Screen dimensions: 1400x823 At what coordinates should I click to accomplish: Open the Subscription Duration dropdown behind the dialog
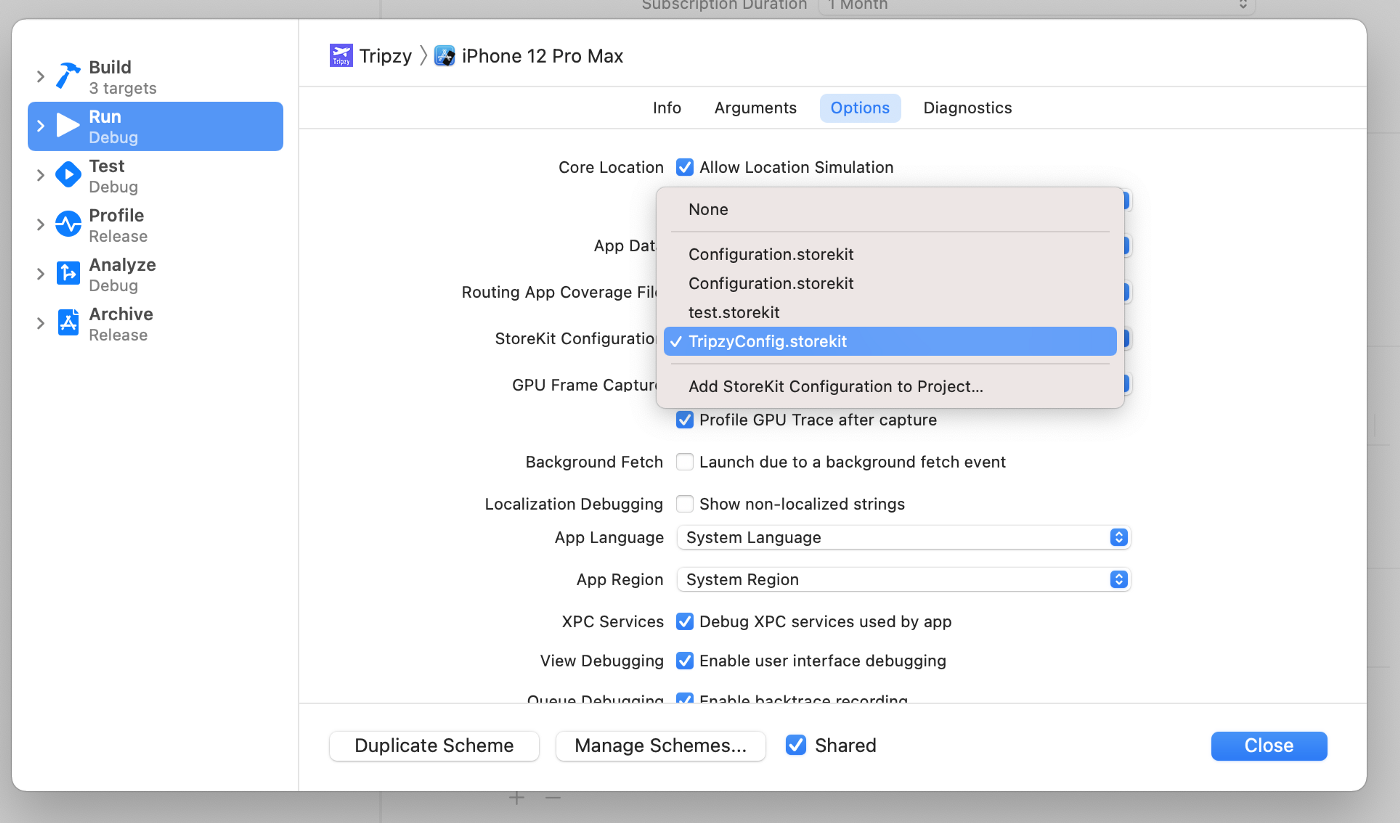[1036, 5]
